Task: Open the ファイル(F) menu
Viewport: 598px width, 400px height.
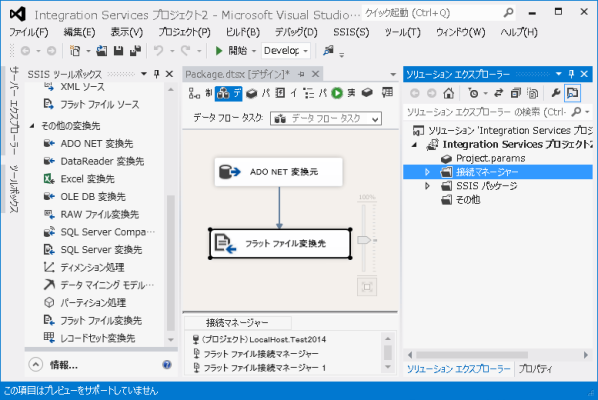Action: (x=29, y=32)
